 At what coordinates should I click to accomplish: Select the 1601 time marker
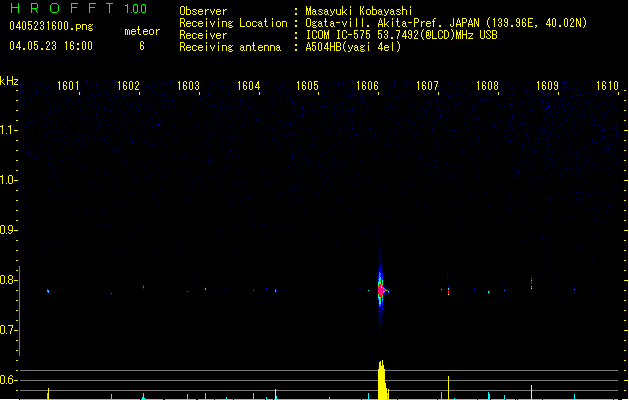[x=69, y=86]
